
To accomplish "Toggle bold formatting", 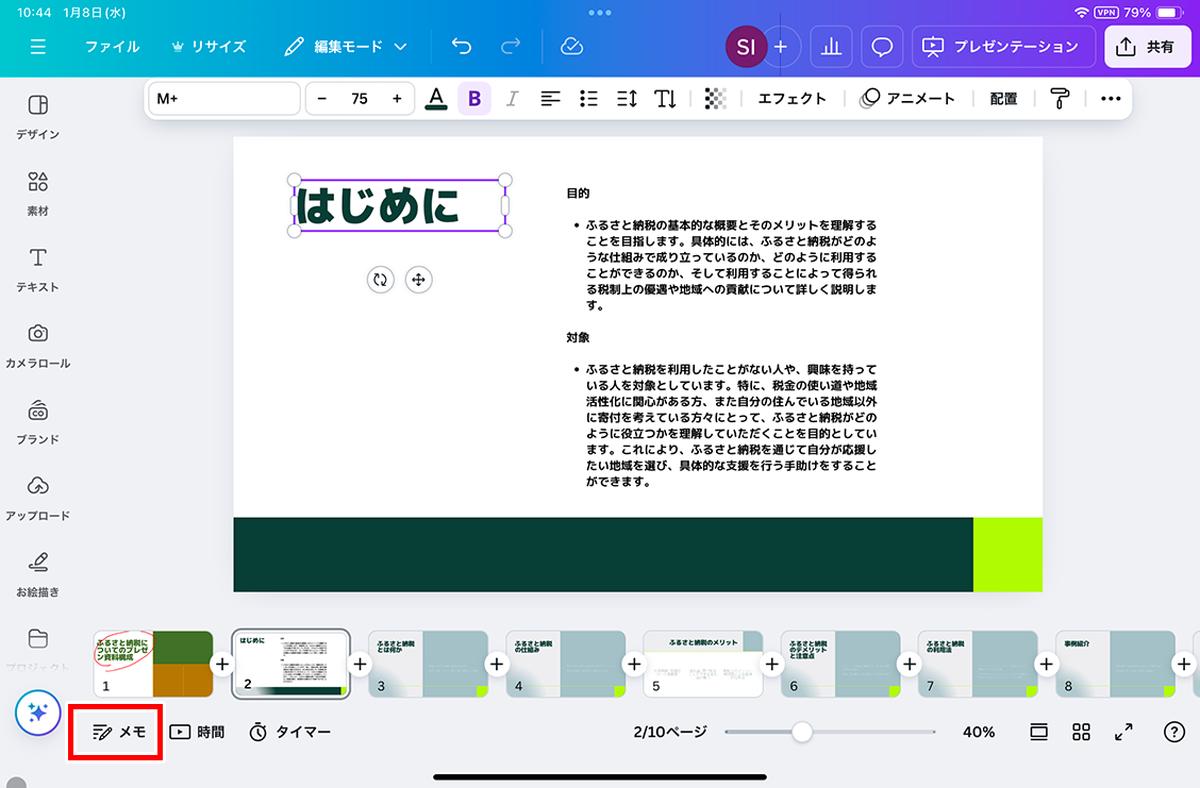I will click(474, 98).
